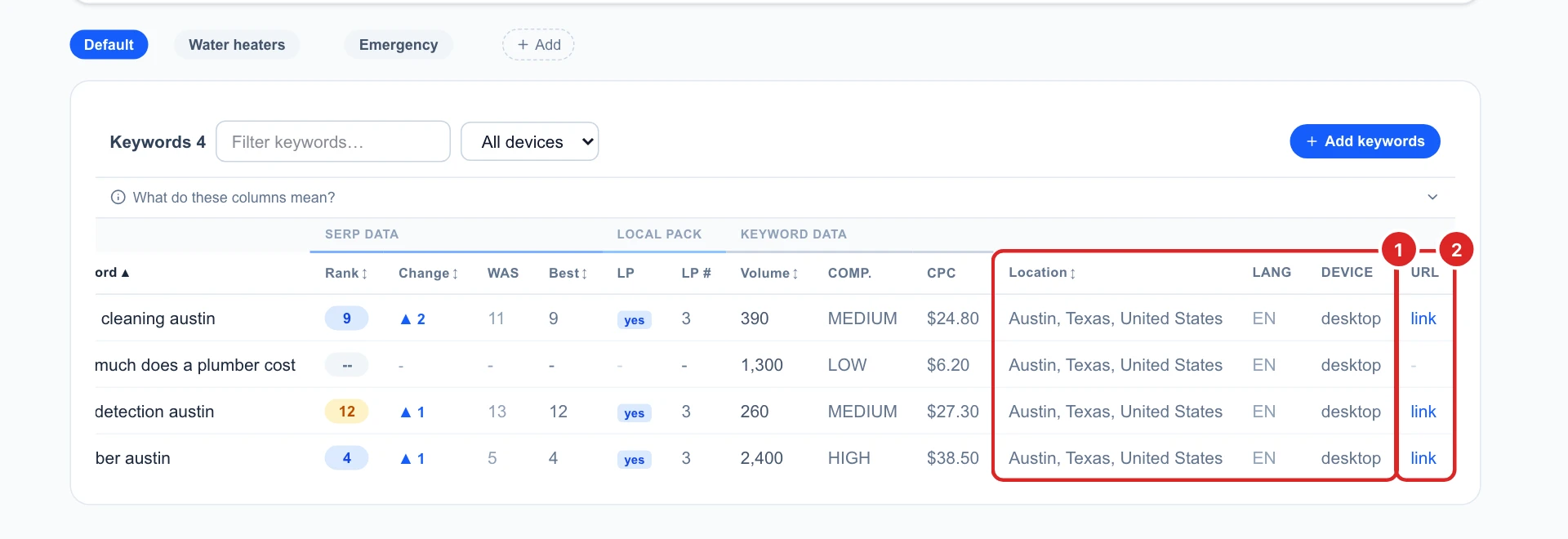The height and width of the screenshot is (539, 1568).
Task: Click the info icon beside 'What do these columns mean?'
Action: point(118,198)
